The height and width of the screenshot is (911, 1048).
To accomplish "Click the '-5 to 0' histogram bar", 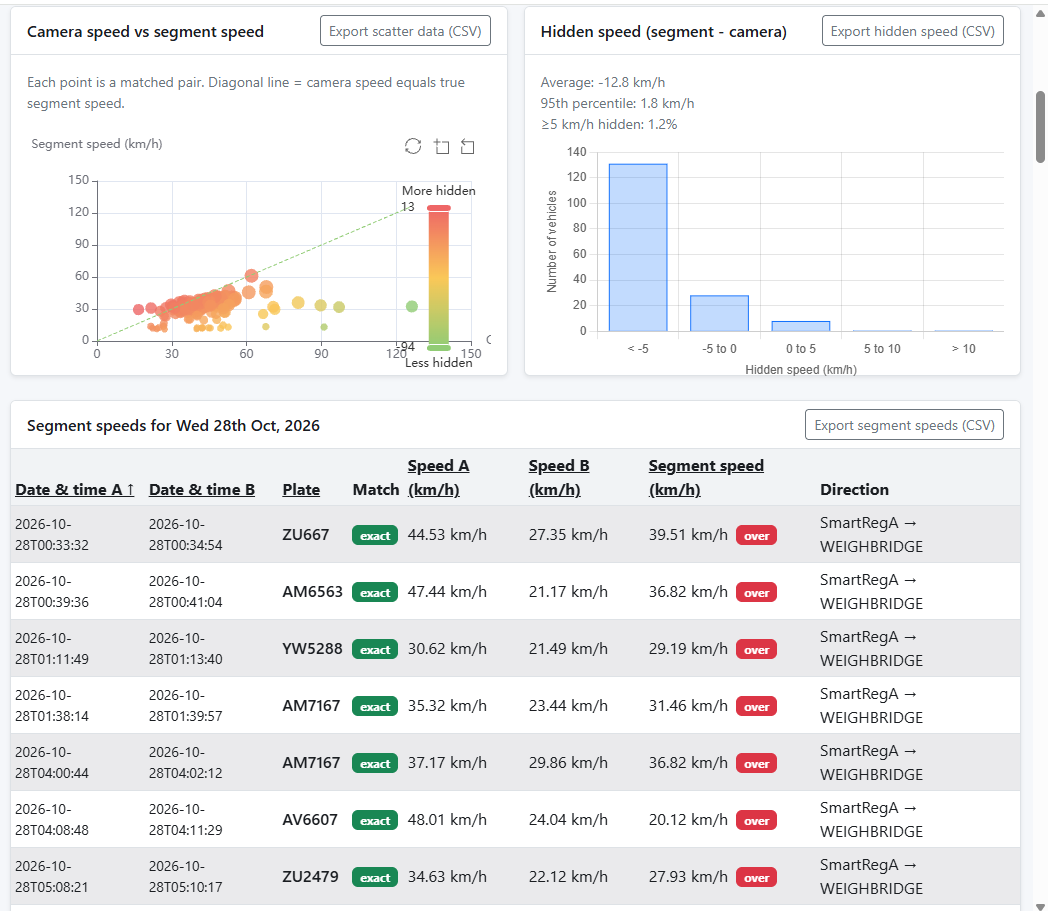I will click(x=719, y=313).
